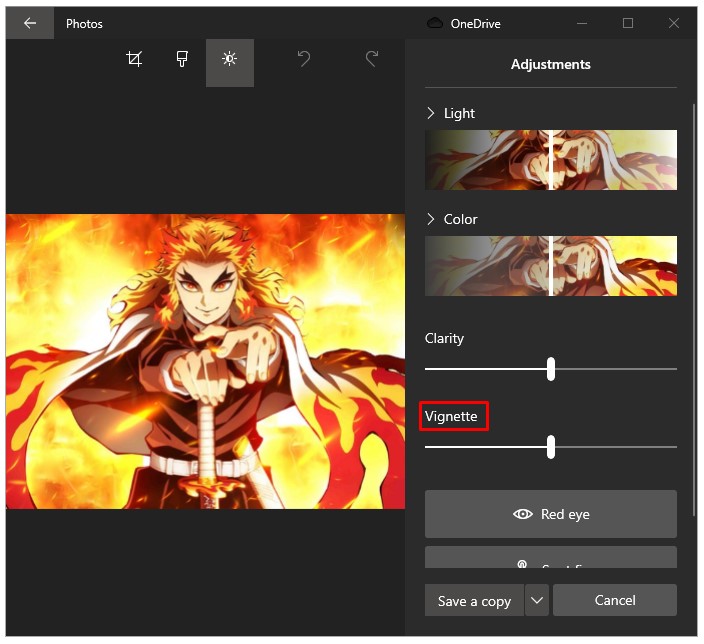The image size is (704, 644).
Task: Expand the Color section chevron
Action: coord(431,219)
